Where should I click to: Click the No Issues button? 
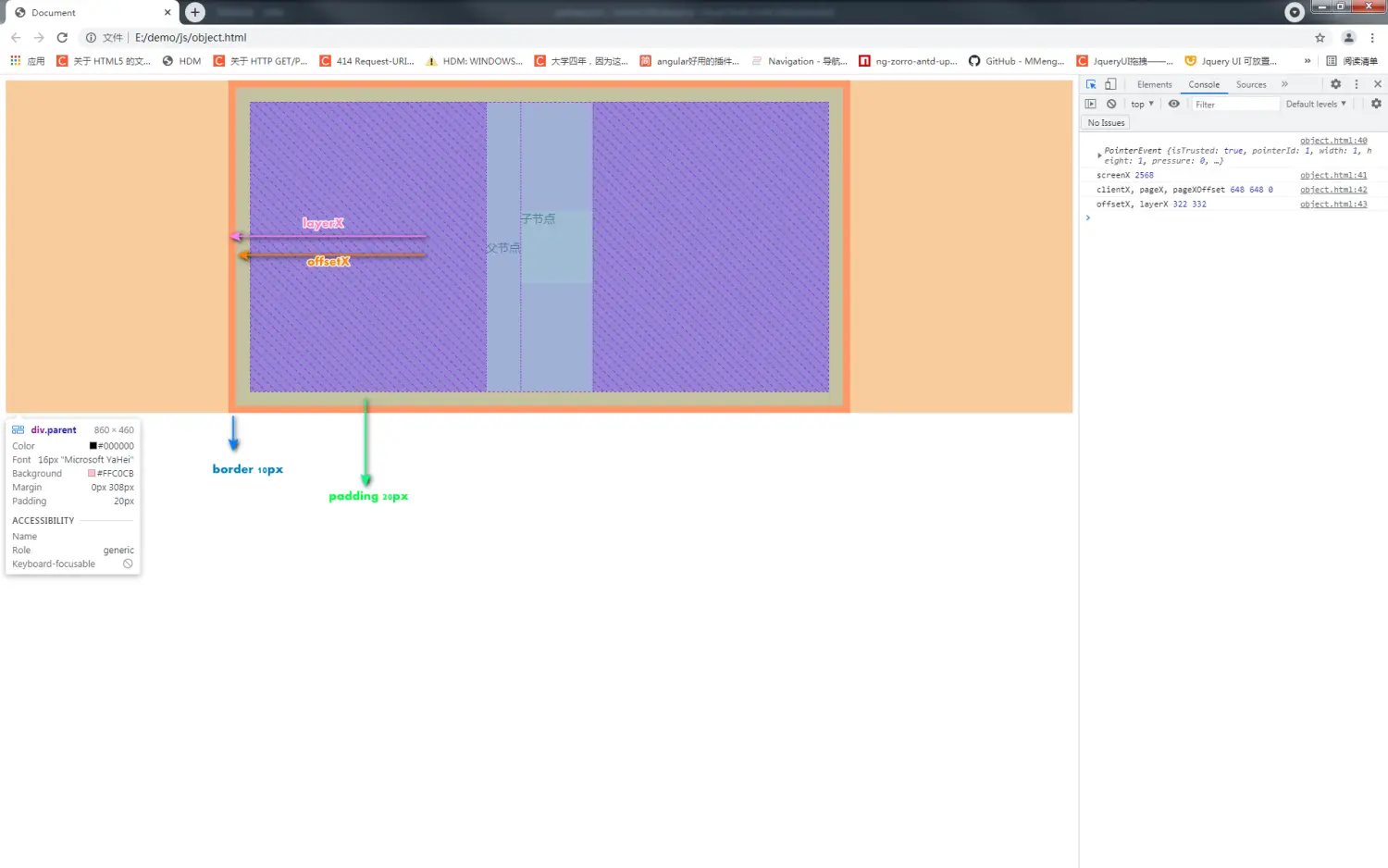click(x=1107, y=122)
